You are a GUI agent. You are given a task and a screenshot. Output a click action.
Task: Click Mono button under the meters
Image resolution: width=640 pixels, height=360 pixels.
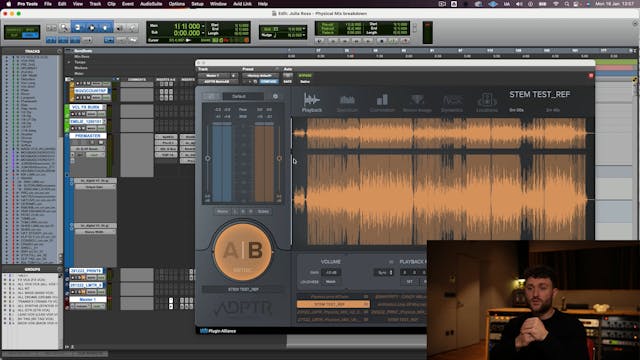click(x=222, y=211)
